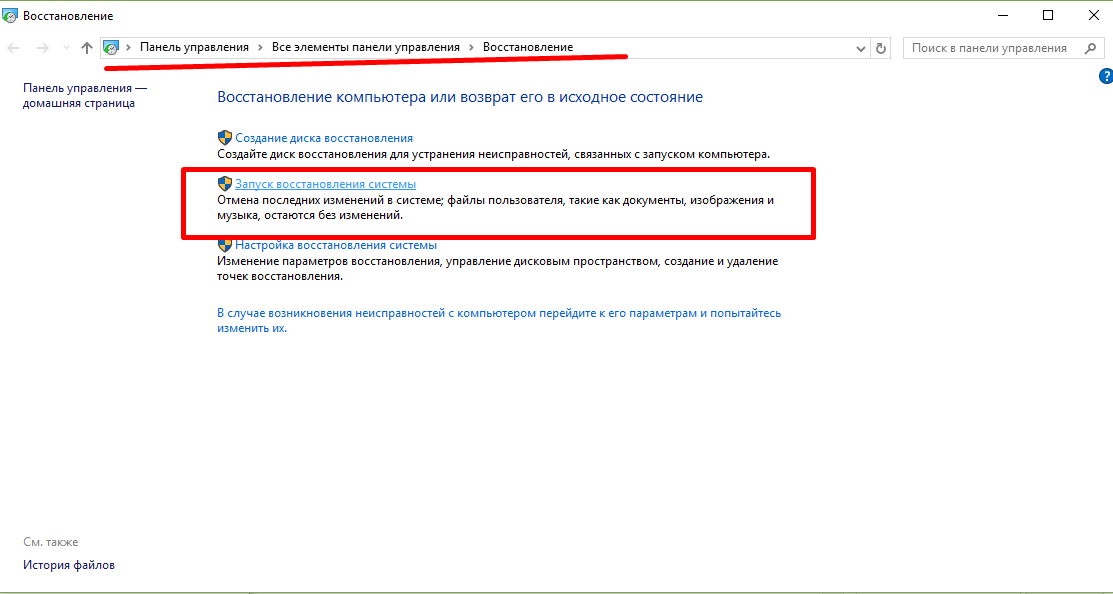Expand the address bar history dropdown arrow
This screenshot has width=1113, height=594.
click(862, 48)
